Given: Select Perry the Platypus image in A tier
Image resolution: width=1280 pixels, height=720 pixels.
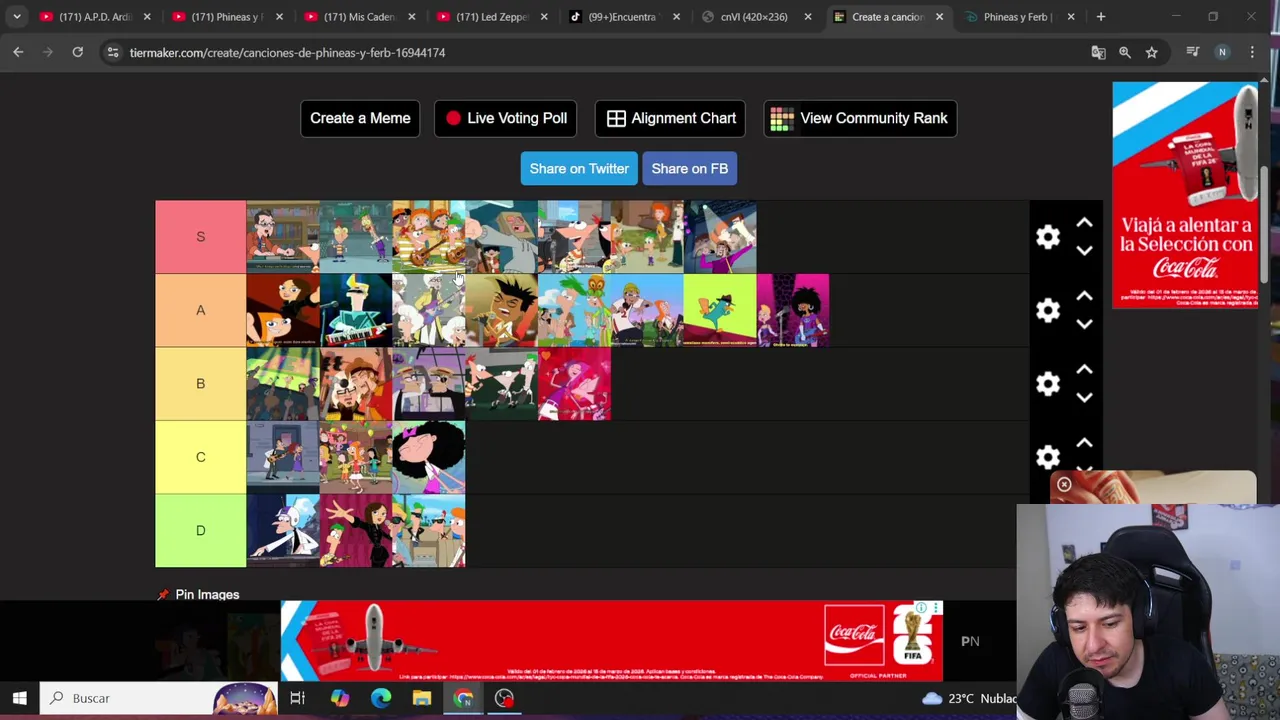Looking at the screenshot, I should [x=720, y=310].
